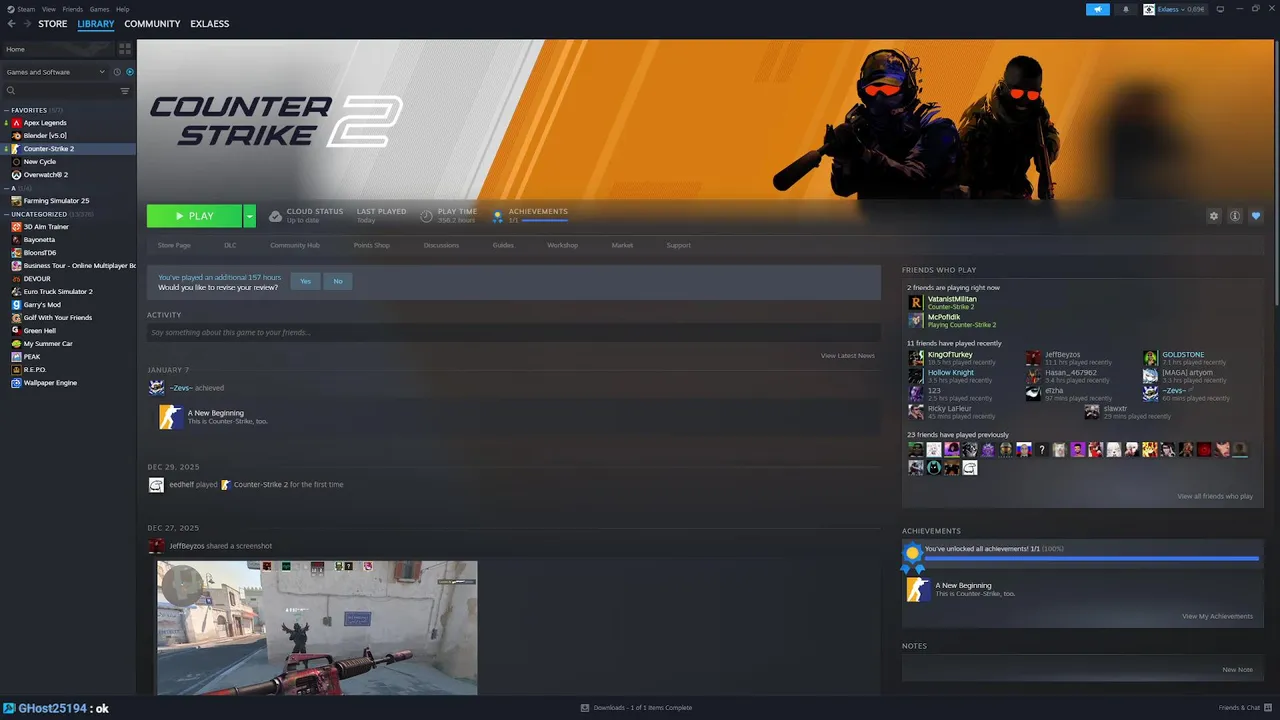Open the Store Page tab
The height and width of the screenshot is (720, 1280).
point(174,245)
